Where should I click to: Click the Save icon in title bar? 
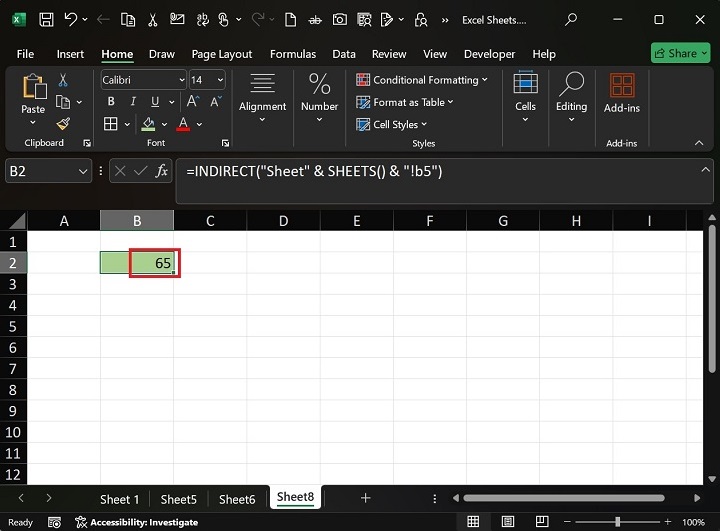[x=47, y=19]
